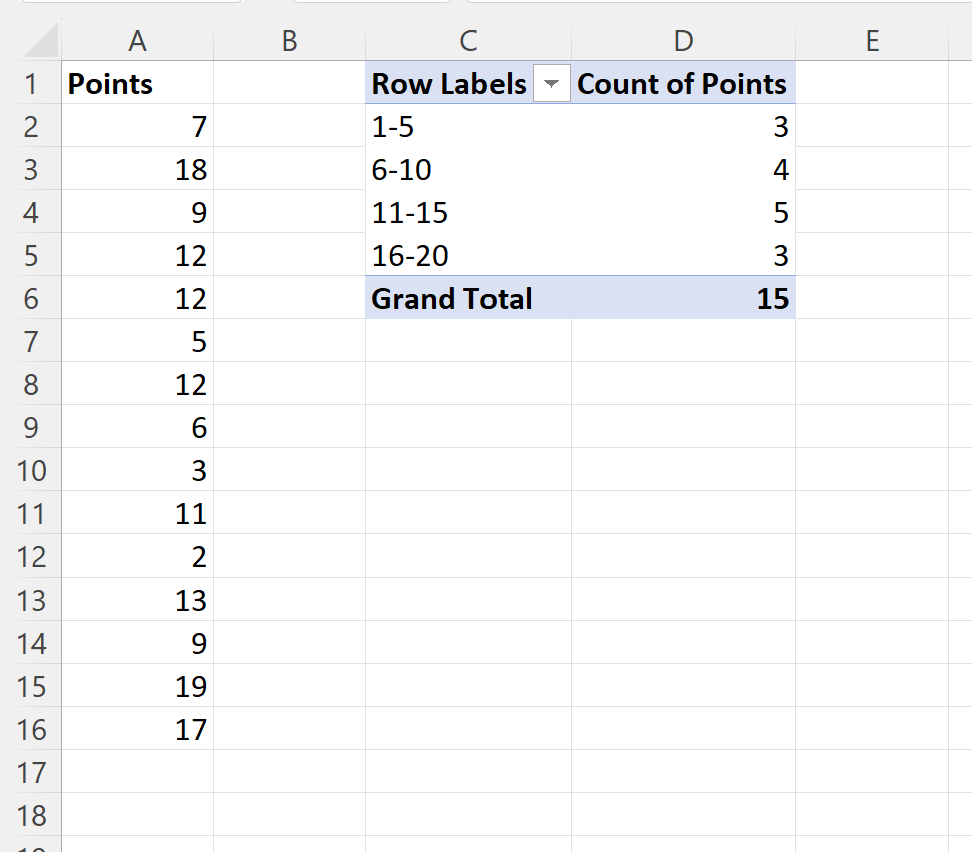Select row 18 header
The image size is (972, 852).
(x=31, y=815)
